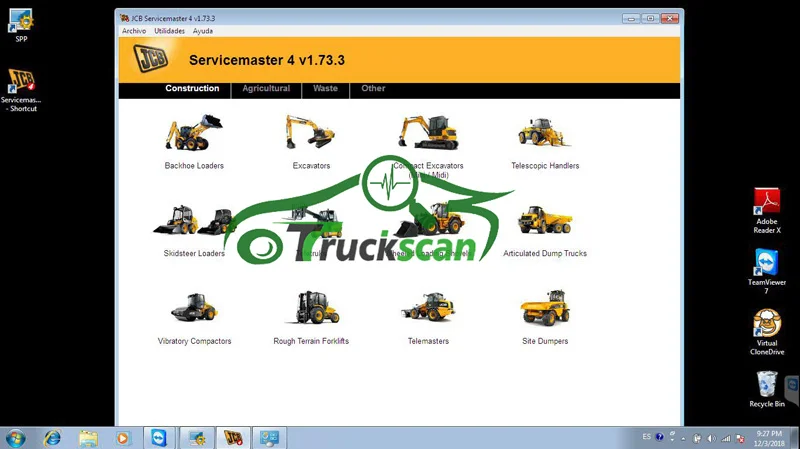
Task: Click the Telescopic Handlers label
Action: click(x=545, y=166)
